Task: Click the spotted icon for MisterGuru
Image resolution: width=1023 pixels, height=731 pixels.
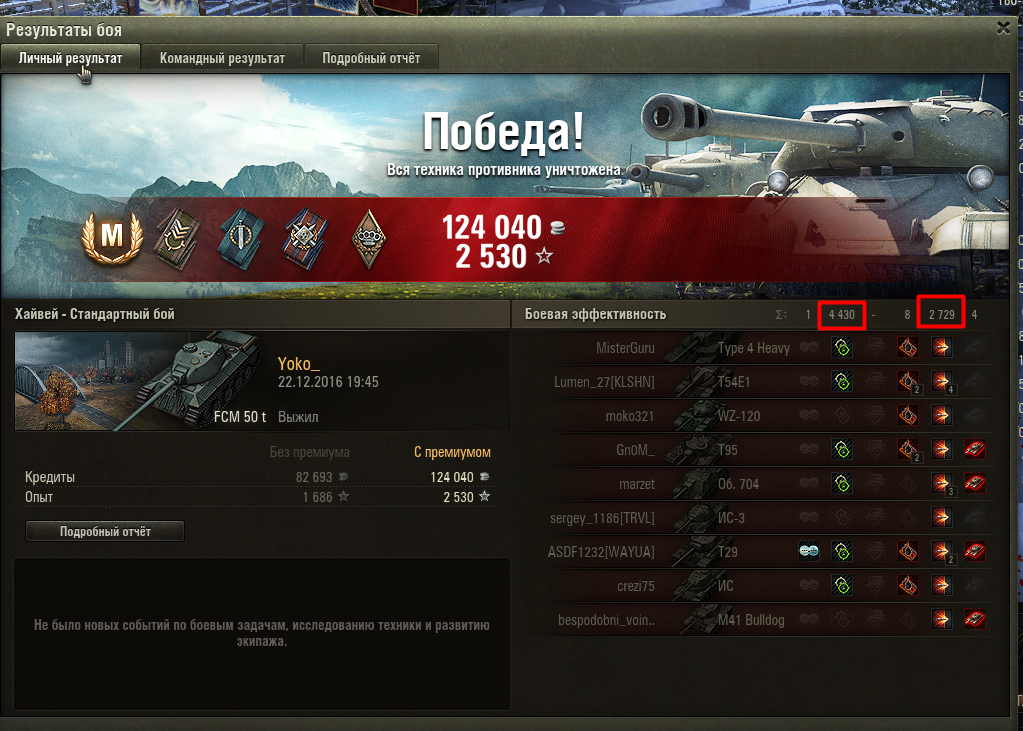Action: coord(842,347)
